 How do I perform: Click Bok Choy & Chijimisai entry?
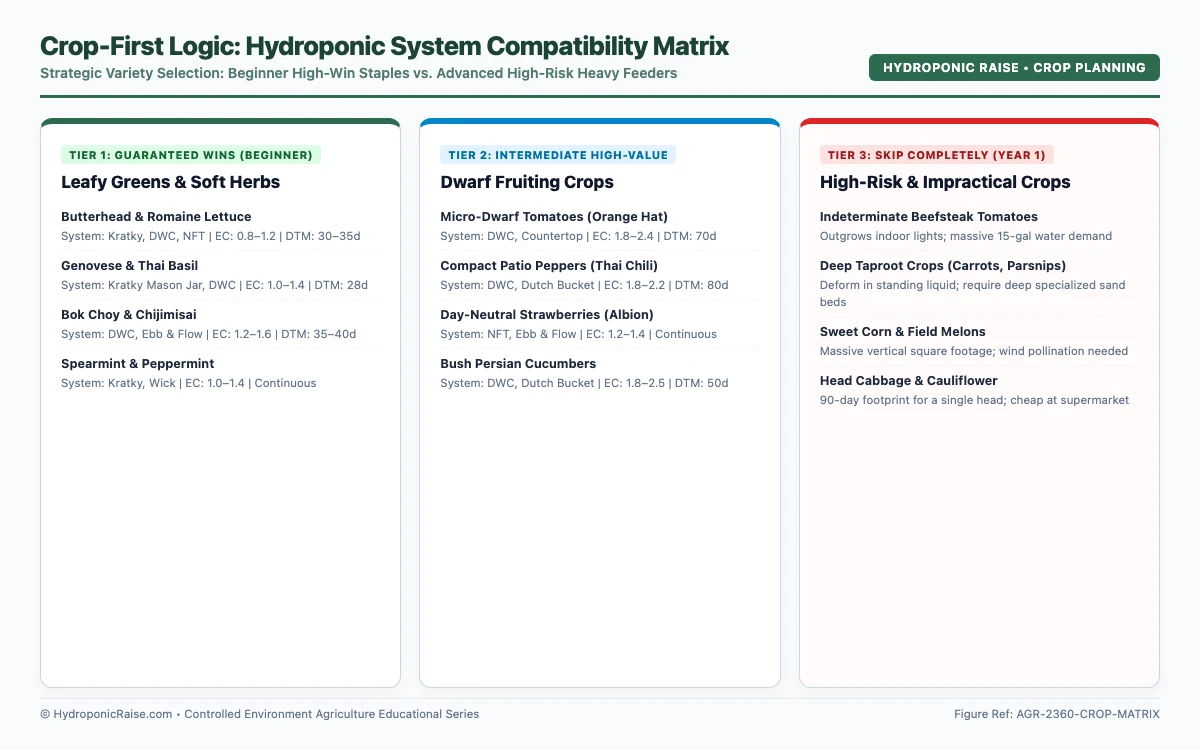click(x=129, y=315)
